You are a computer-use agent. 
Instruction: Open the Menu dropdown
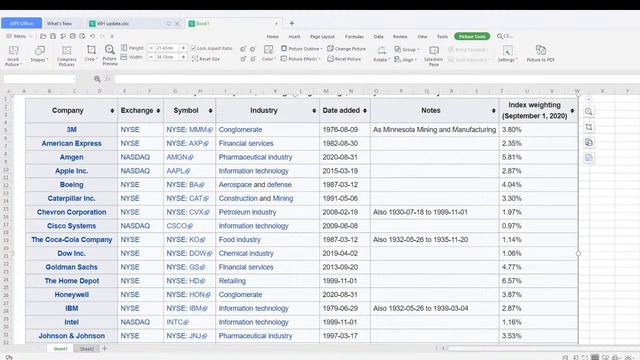19,36
